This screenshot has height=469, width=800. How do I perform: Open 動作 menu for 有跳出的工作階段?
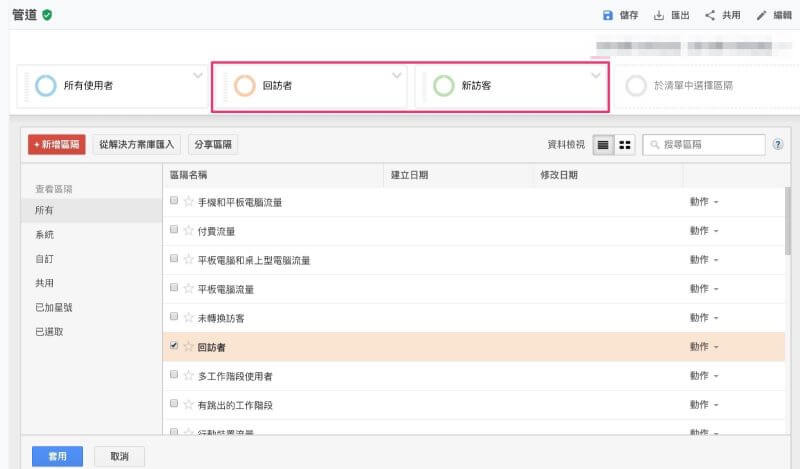pyautogui.click(x=704, y=405)
